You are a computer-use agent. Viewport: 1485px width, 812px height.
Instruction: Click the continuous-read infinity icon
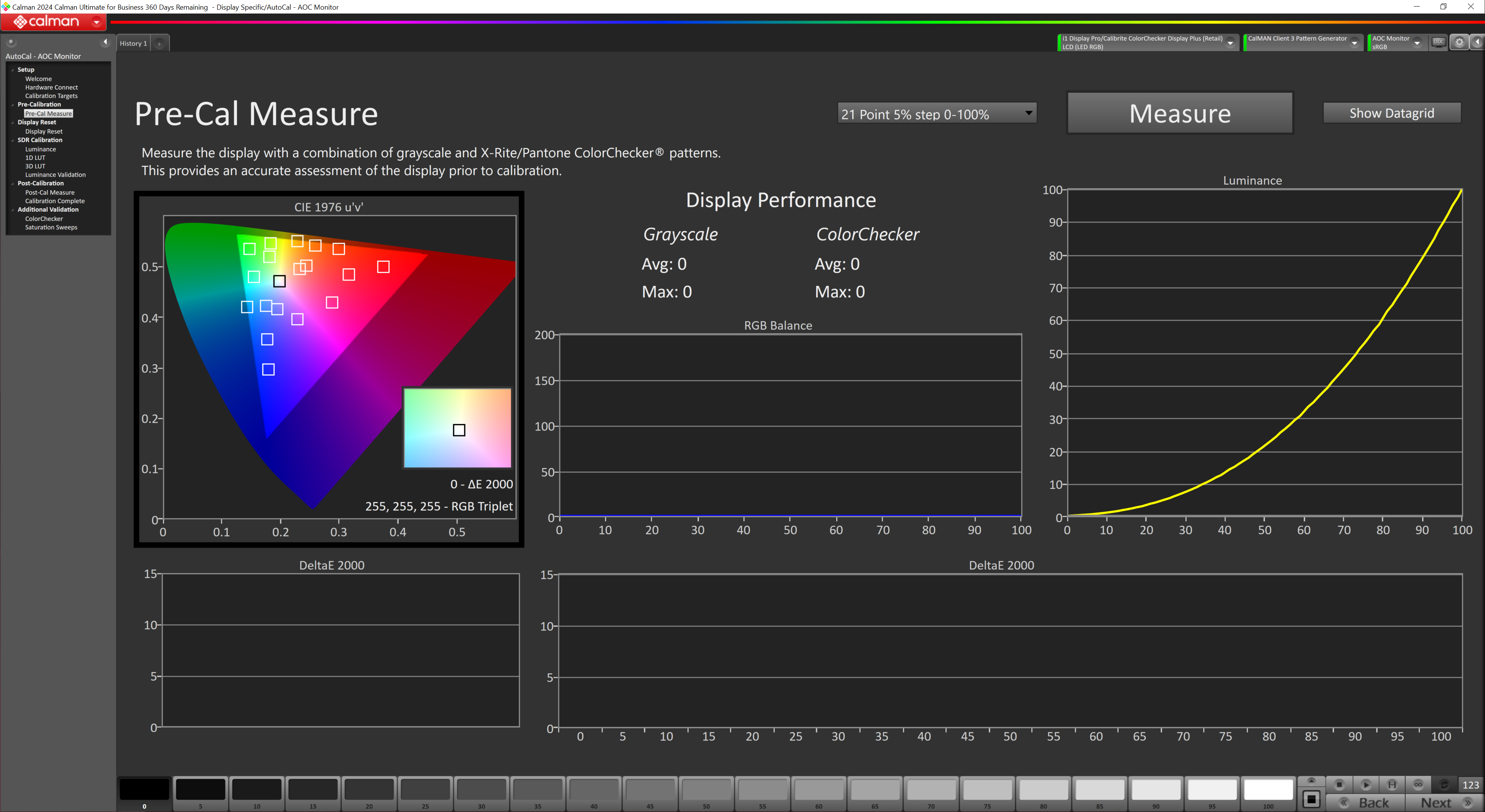tap(1418, 784)
